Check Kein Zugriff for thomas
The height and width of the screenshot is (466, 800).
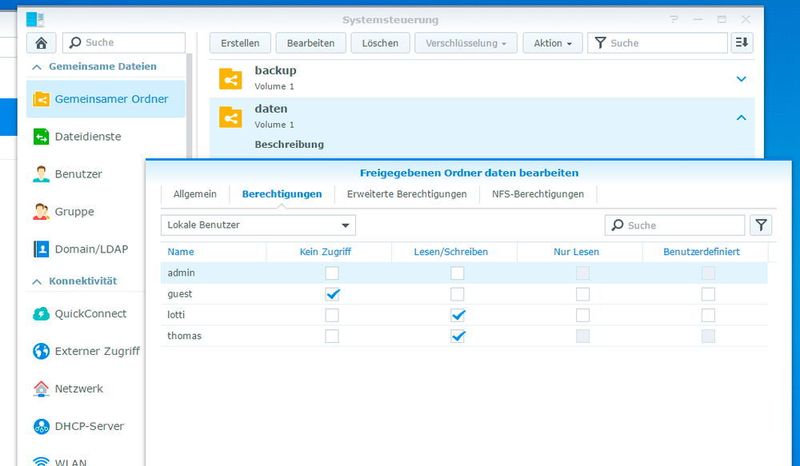click(x=332, y=336)
